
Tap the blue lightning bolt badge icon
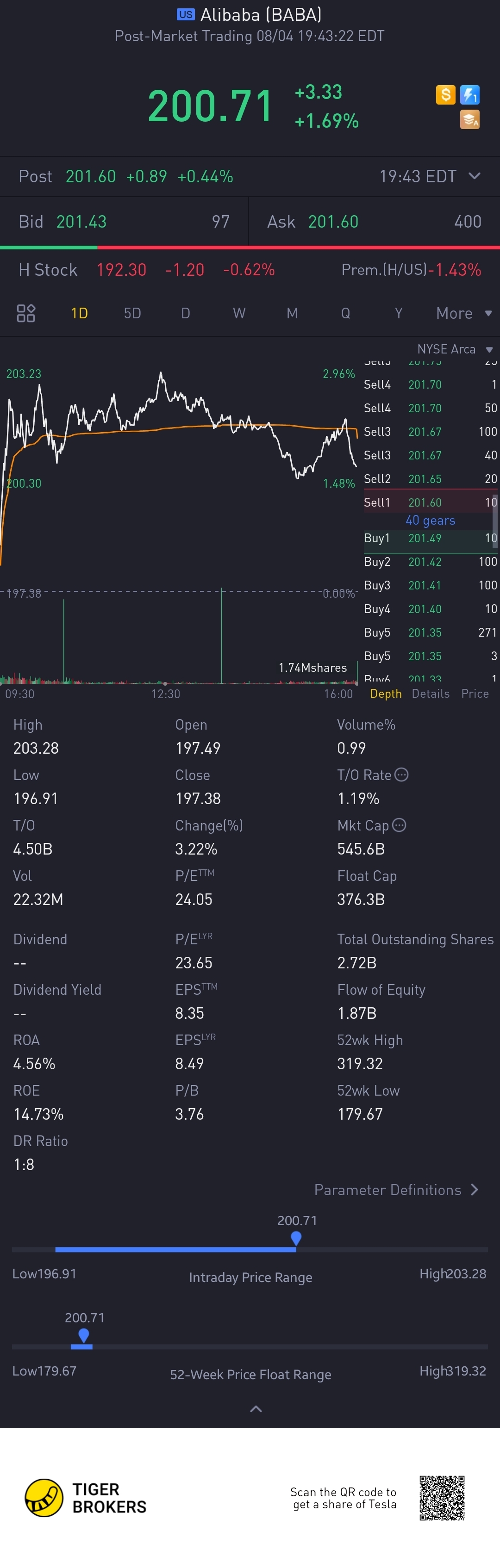click(469, 95)
